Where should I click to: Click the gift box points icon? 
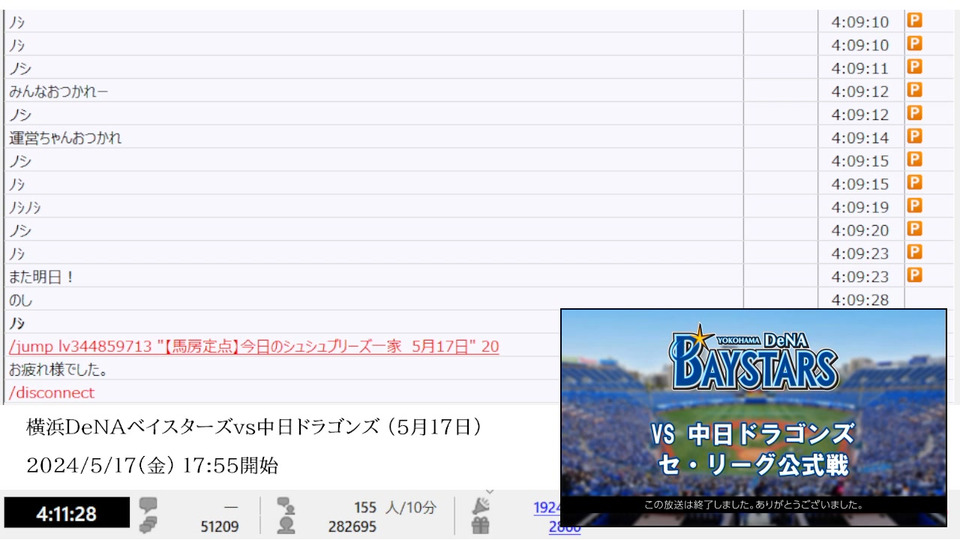click(x=481, y=525)
